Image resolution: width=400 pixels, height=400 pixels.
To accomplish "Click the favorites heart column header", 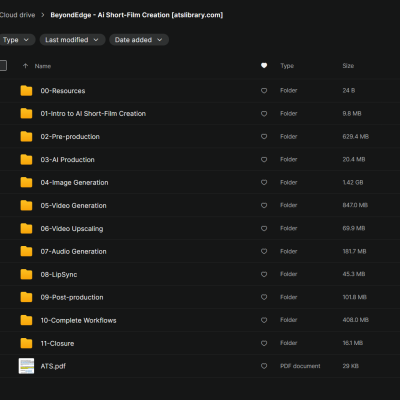I will (x=264, y=66).
